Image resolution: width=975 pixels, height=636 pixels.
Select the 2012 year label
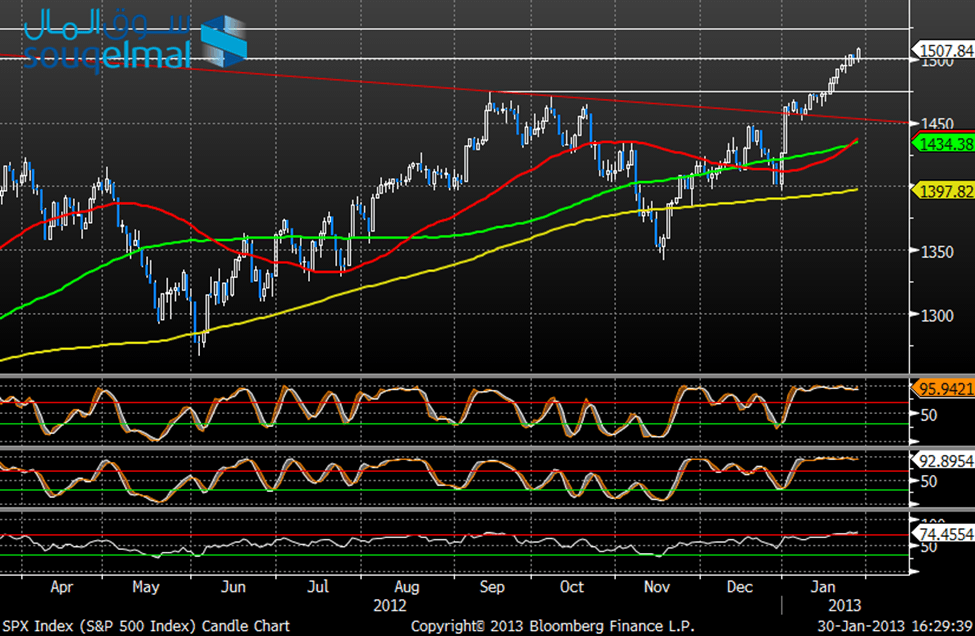pyautogui.click(x=392, y=606)
